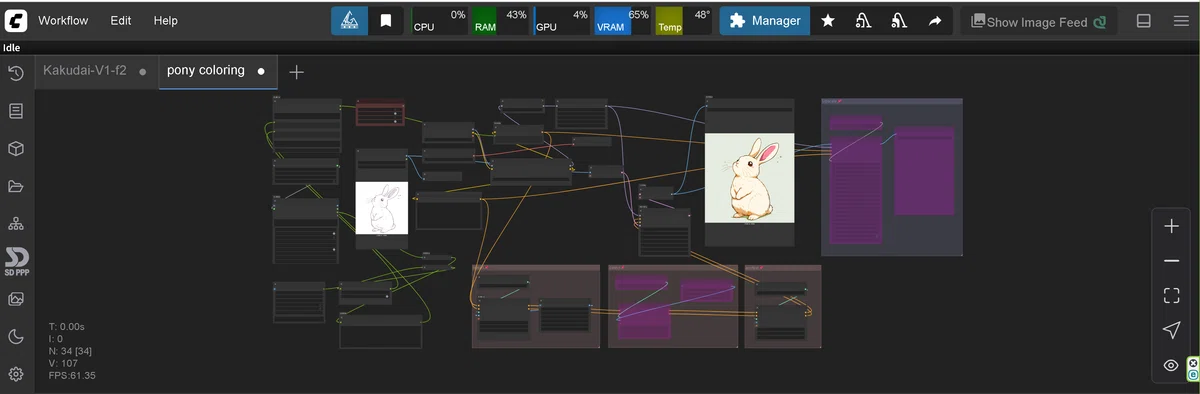This screenshot has height=394, width=1200.
Task: Toggle dark theme moon icon
Action: click(x=16, y=337)
